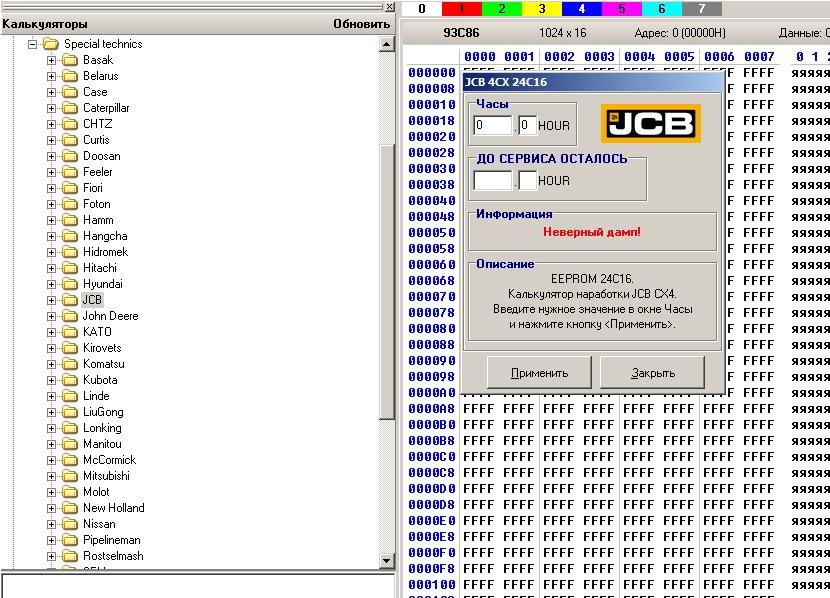Open the Special technics folder icon
The height and width of the screenshot is (598, 830).
[x=51, y=44]
